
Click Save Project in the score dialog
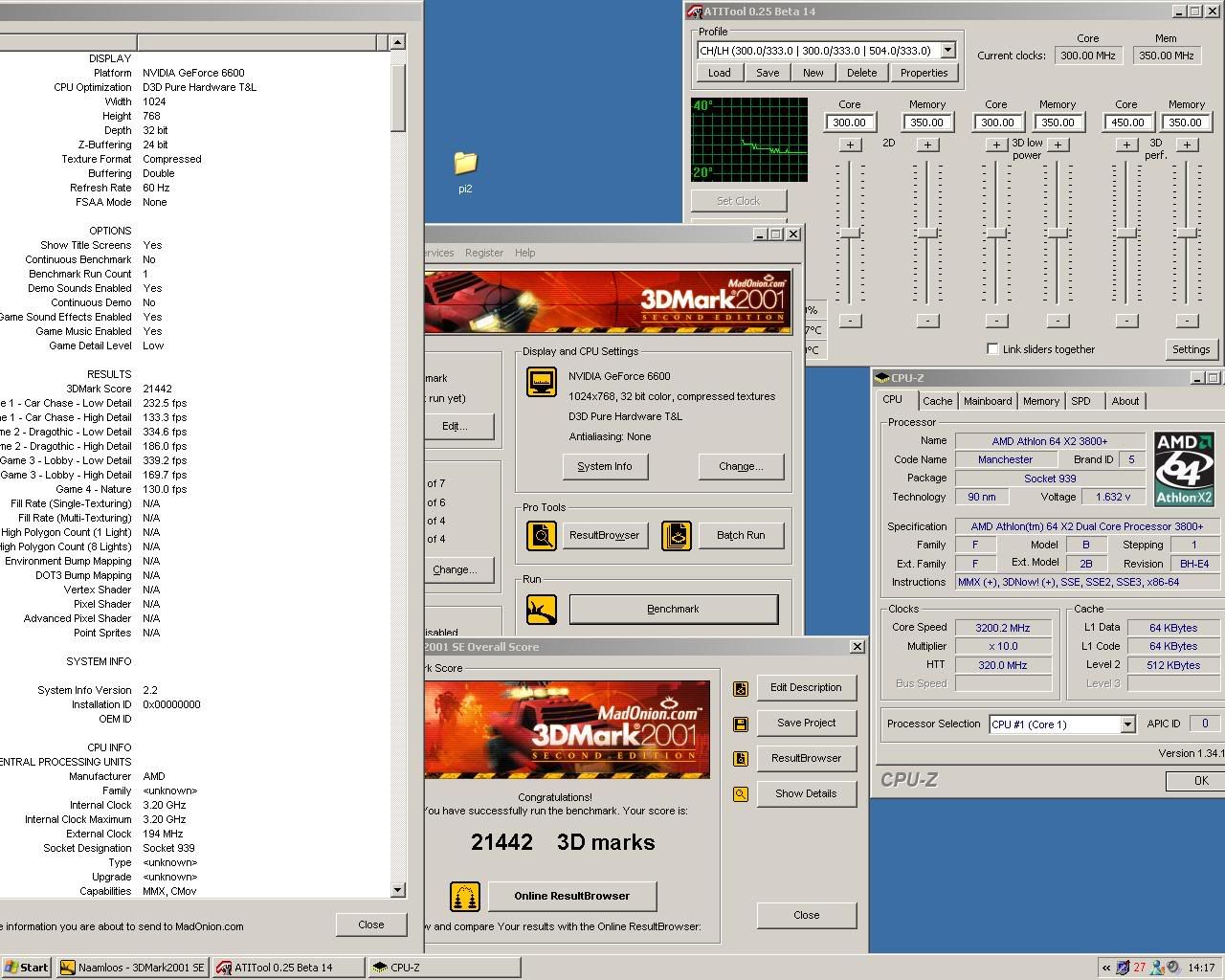coord(806,723)
